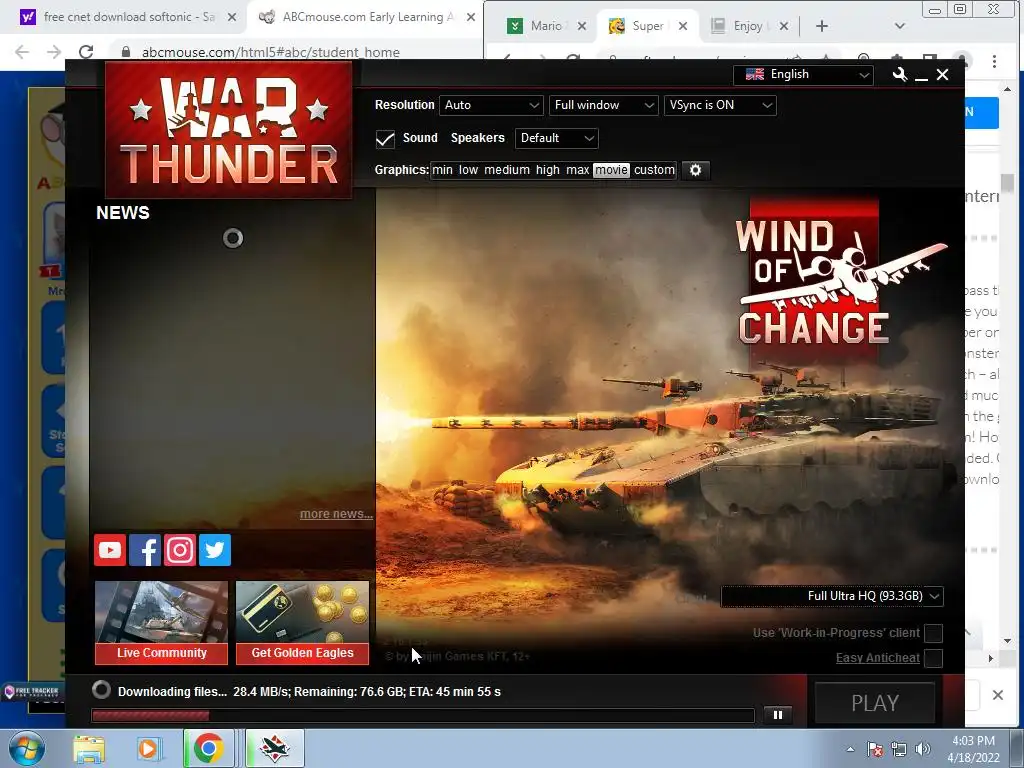1024x768 pixels.
Task: Switch to the Mario tab
Action: (x=546, y=26)
